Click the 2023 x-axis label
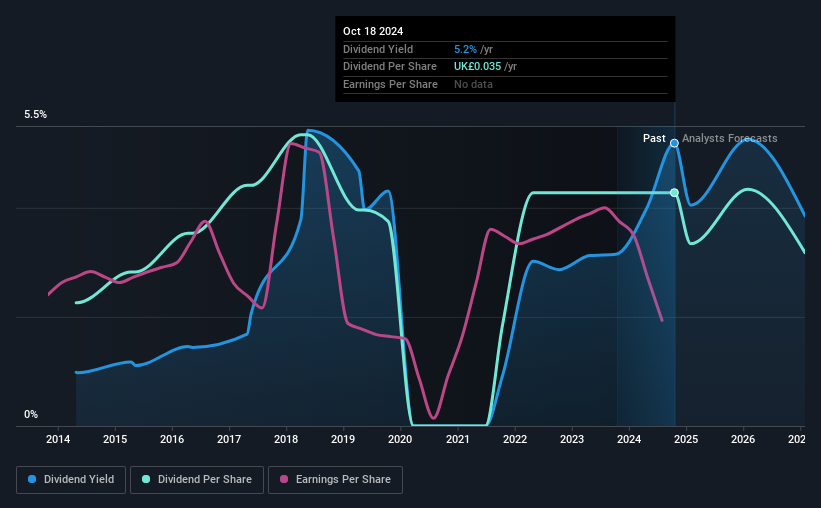 [x=572, y=439]
